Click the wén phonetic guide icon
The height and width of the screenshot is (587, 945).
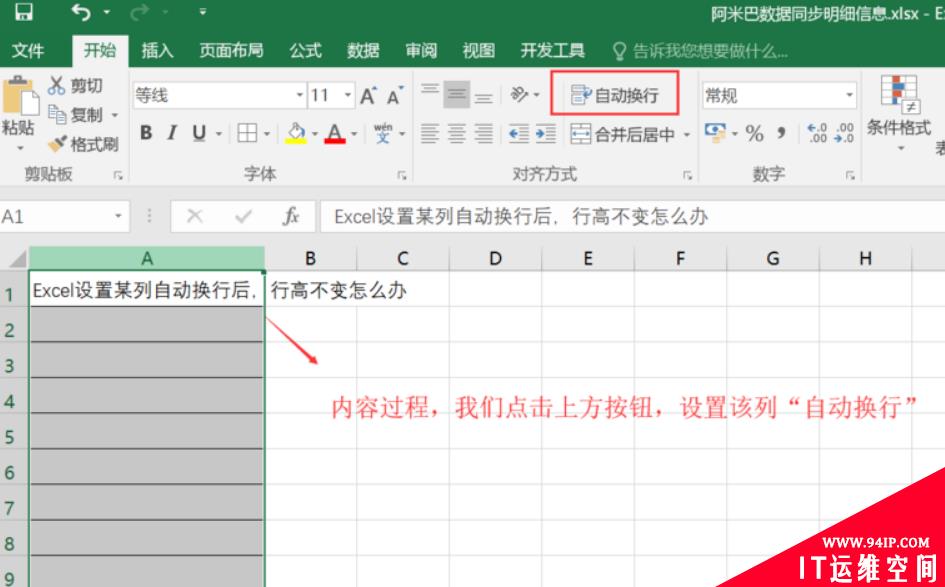coord(383,133)
